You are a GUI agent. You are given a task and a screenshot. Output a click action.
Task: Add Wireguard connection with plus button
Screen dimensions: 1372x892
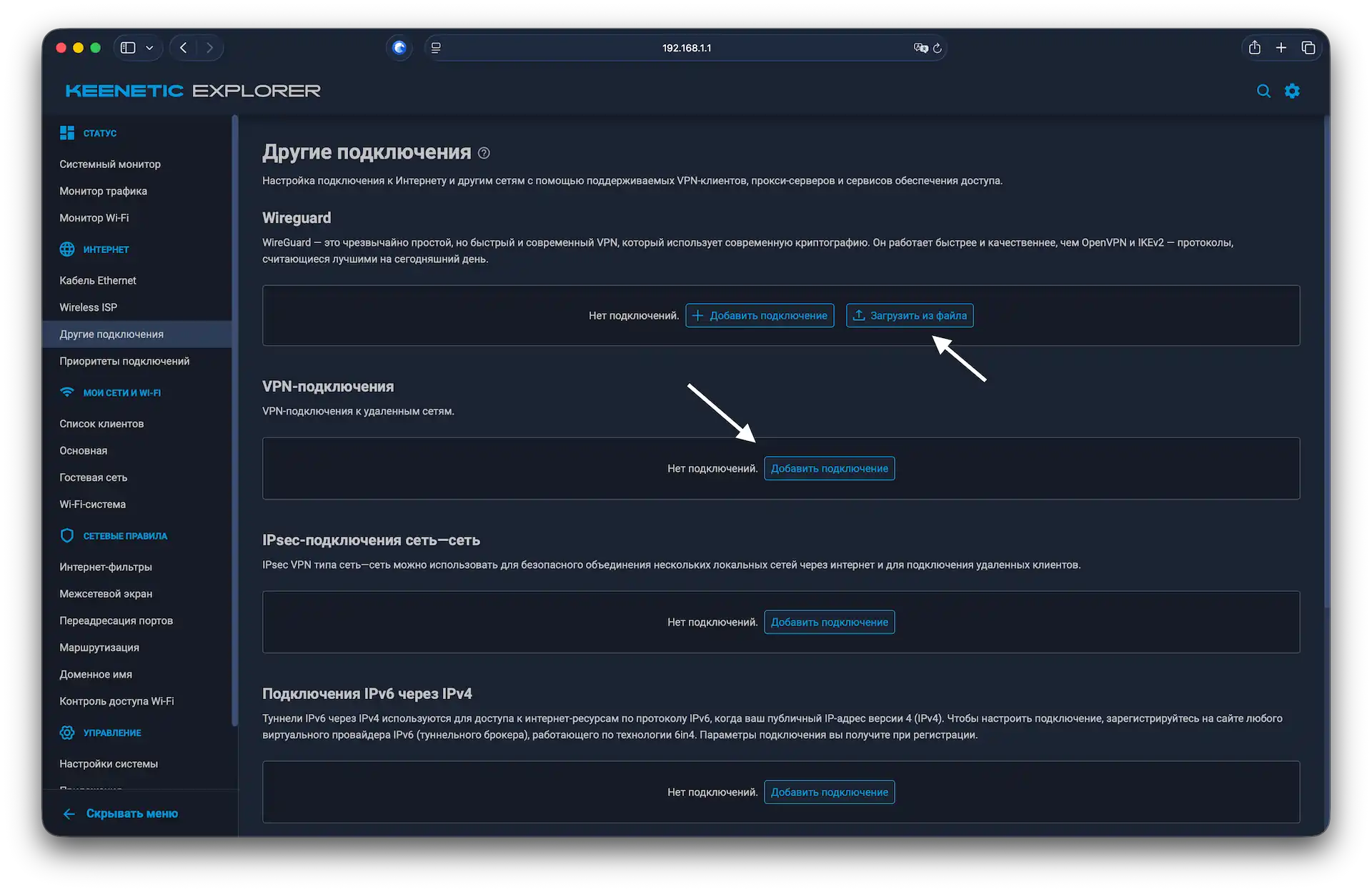pos(760,315)
